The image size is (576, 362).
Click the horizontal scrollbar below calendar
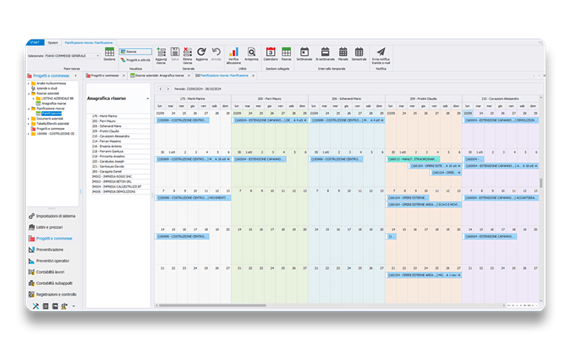click(212, 305)
